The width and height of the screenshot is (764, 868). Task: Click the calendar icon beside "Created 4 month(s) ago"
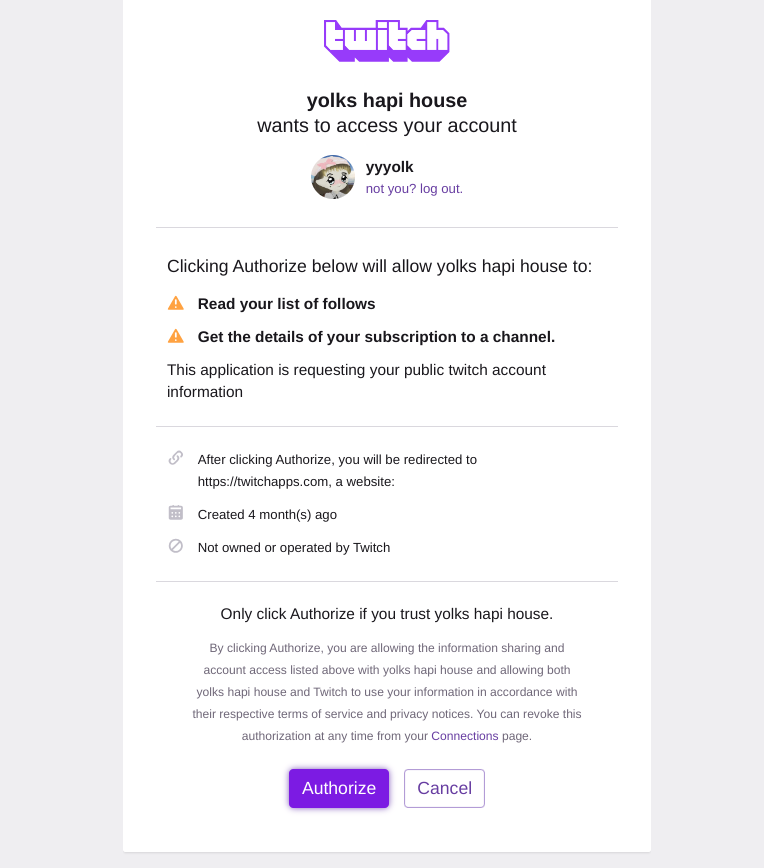coord(176,513)
